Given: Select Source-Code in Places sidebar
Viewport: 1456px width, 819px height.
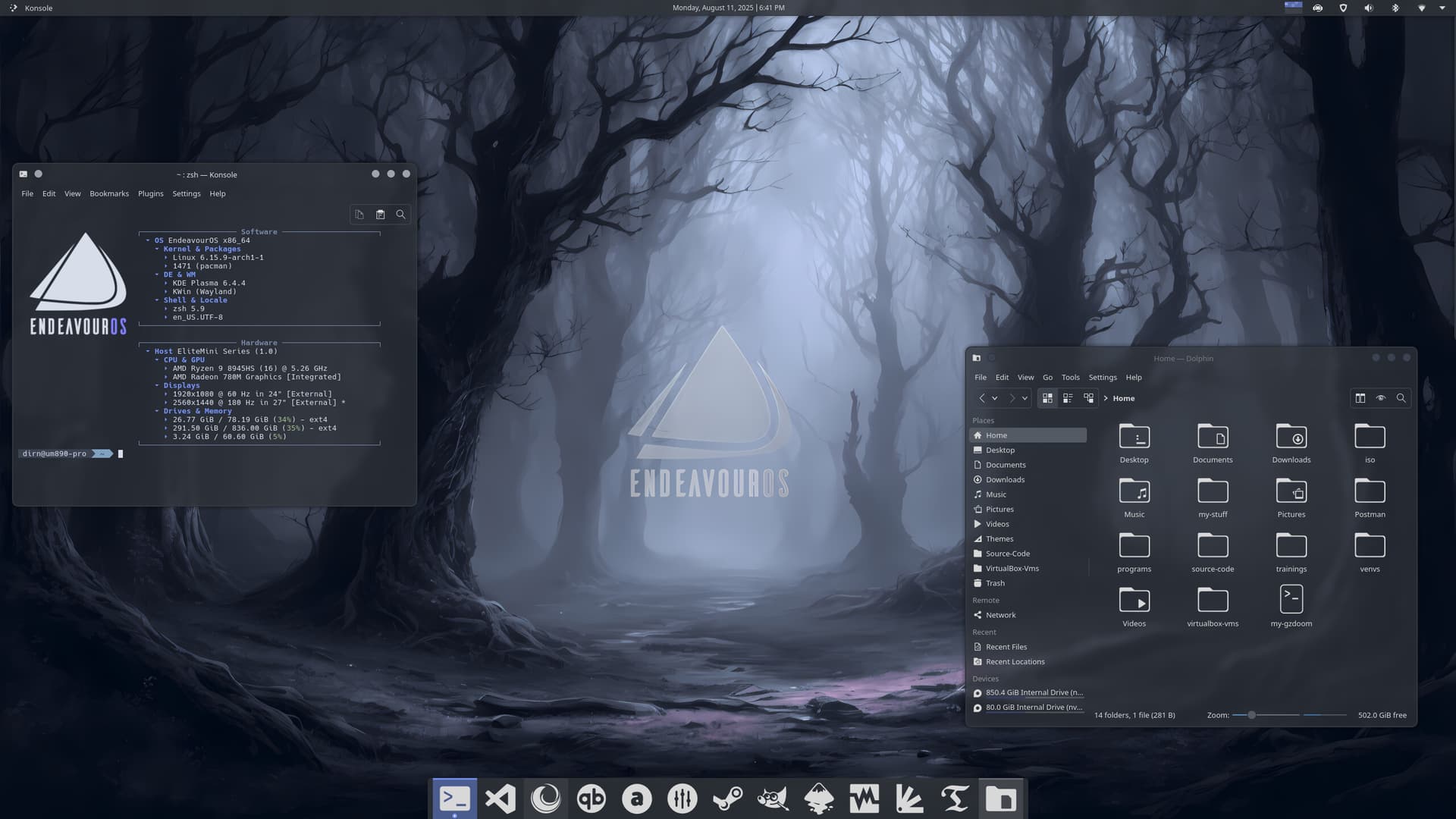Looking at the screenshot, I should tap(1007, 554).
